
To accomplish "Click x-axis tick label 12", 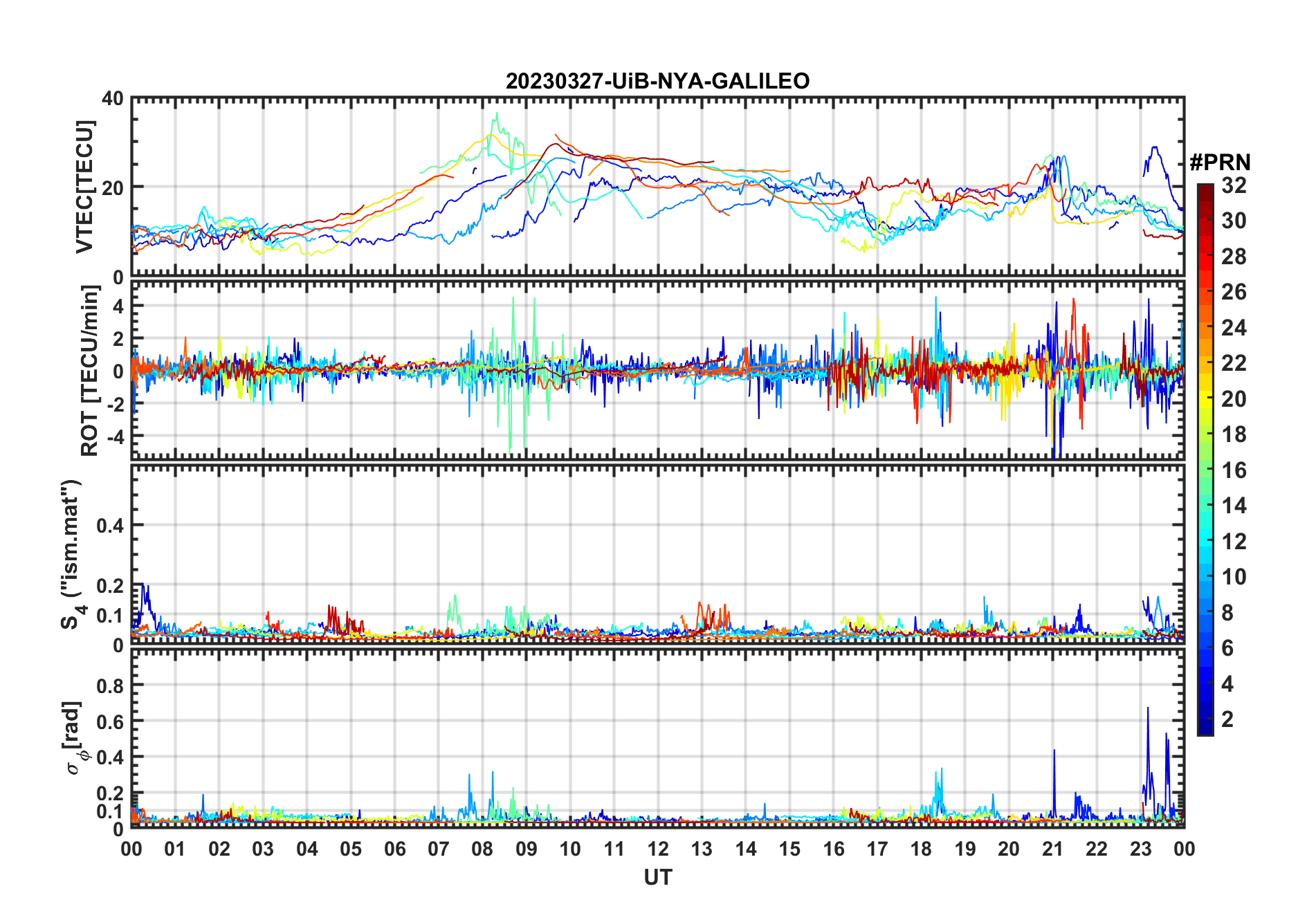I will [657, 849].
